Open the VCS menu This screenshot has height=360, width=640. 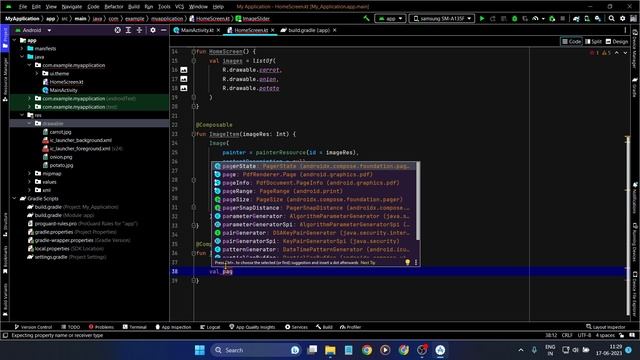[179, 7]
